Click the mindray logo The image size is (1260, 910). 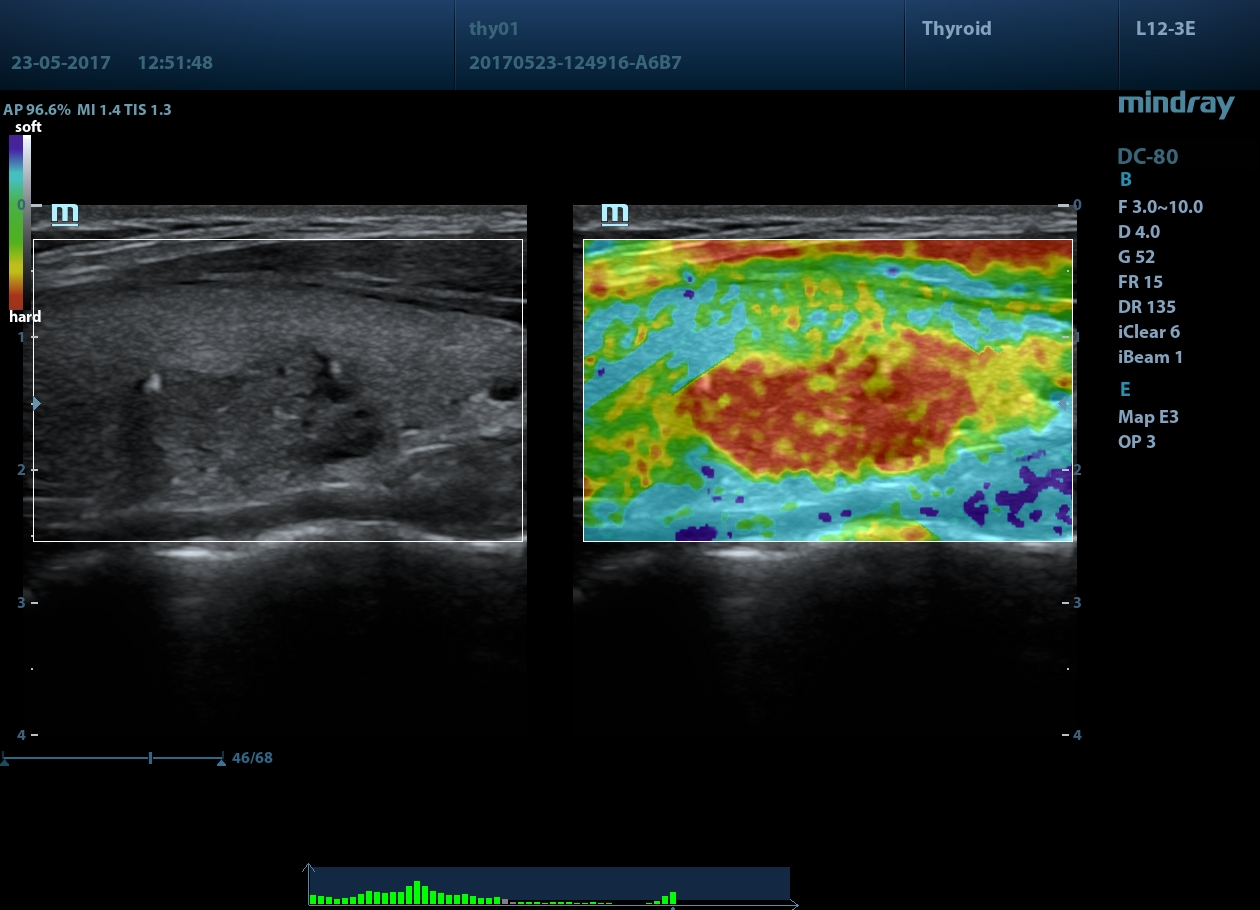pyautogui.click(x=1176, y=104)
